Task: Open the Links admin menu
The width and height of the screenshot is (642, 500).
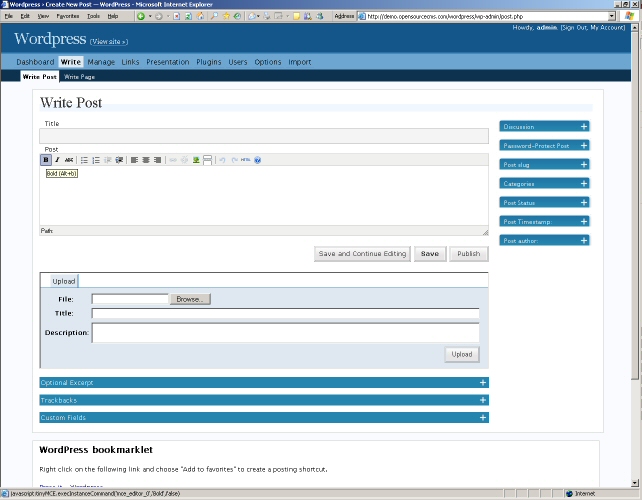Action: coord(130,62)
